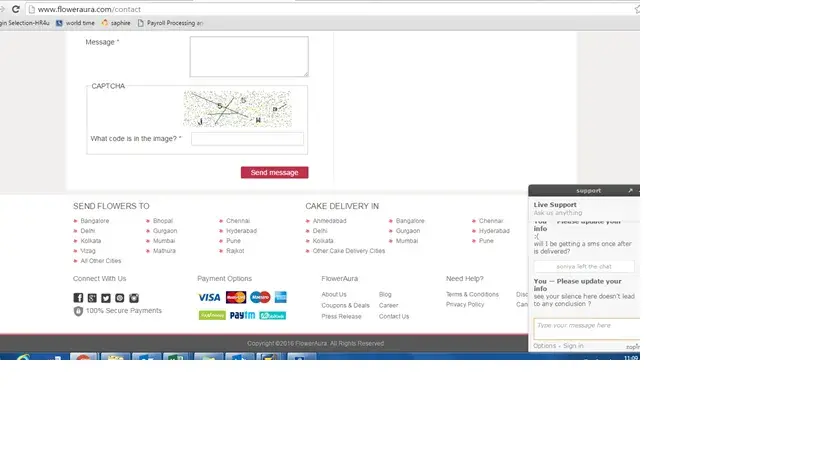819x460 pixels.
Task: Open Bangalore under Send Flowers To
Action: [x=95, y=221]
